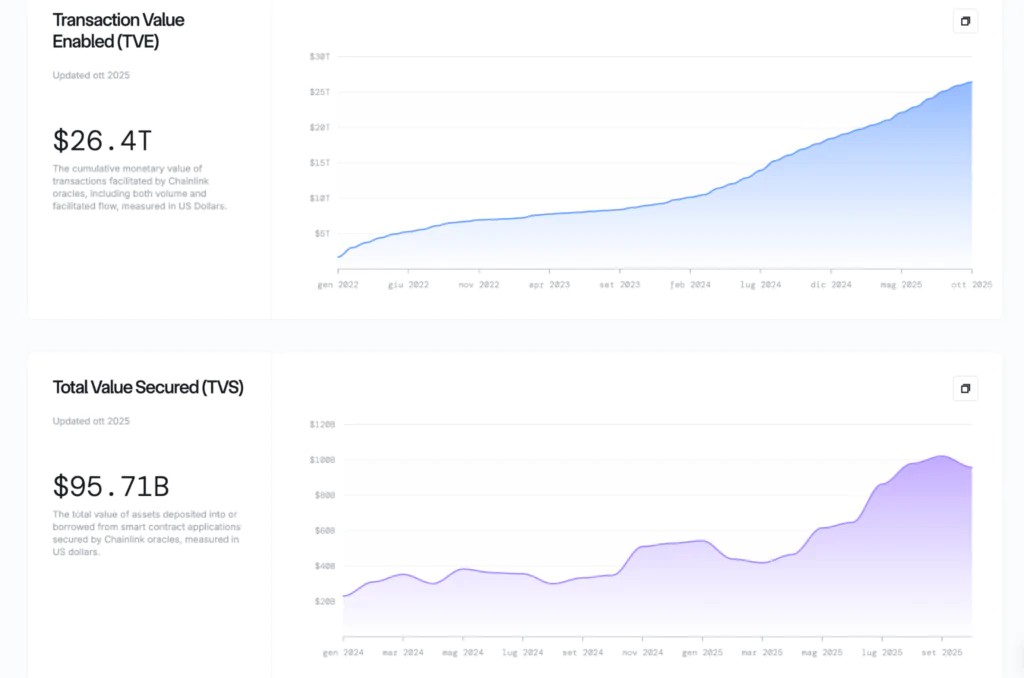This screenshot has height=678, width=1024.
Task: Select the Total Value Secured (TVS) heading
Action: [148, 387]
